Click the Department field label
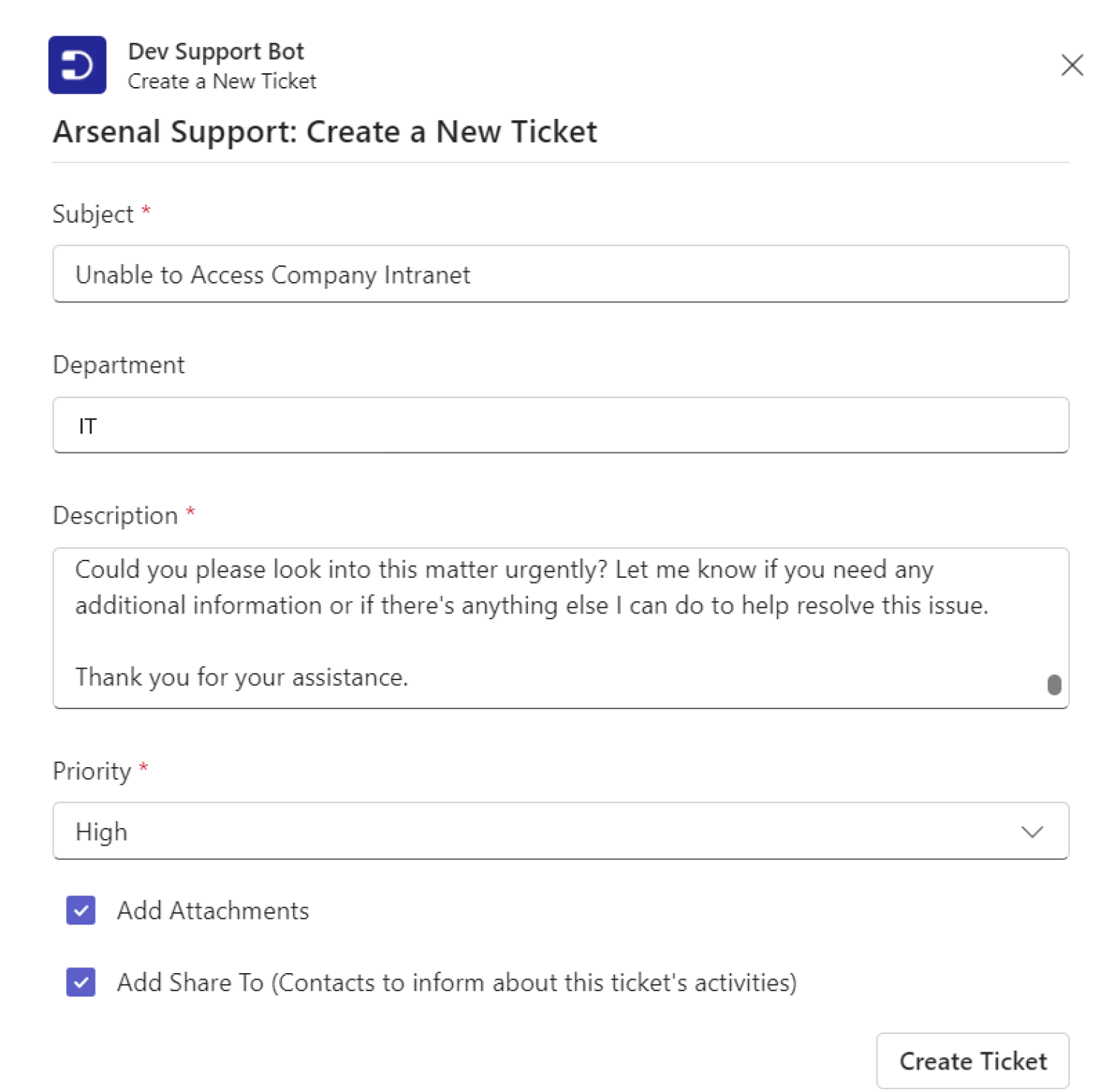The image size is (1114, 1092). 119,365
